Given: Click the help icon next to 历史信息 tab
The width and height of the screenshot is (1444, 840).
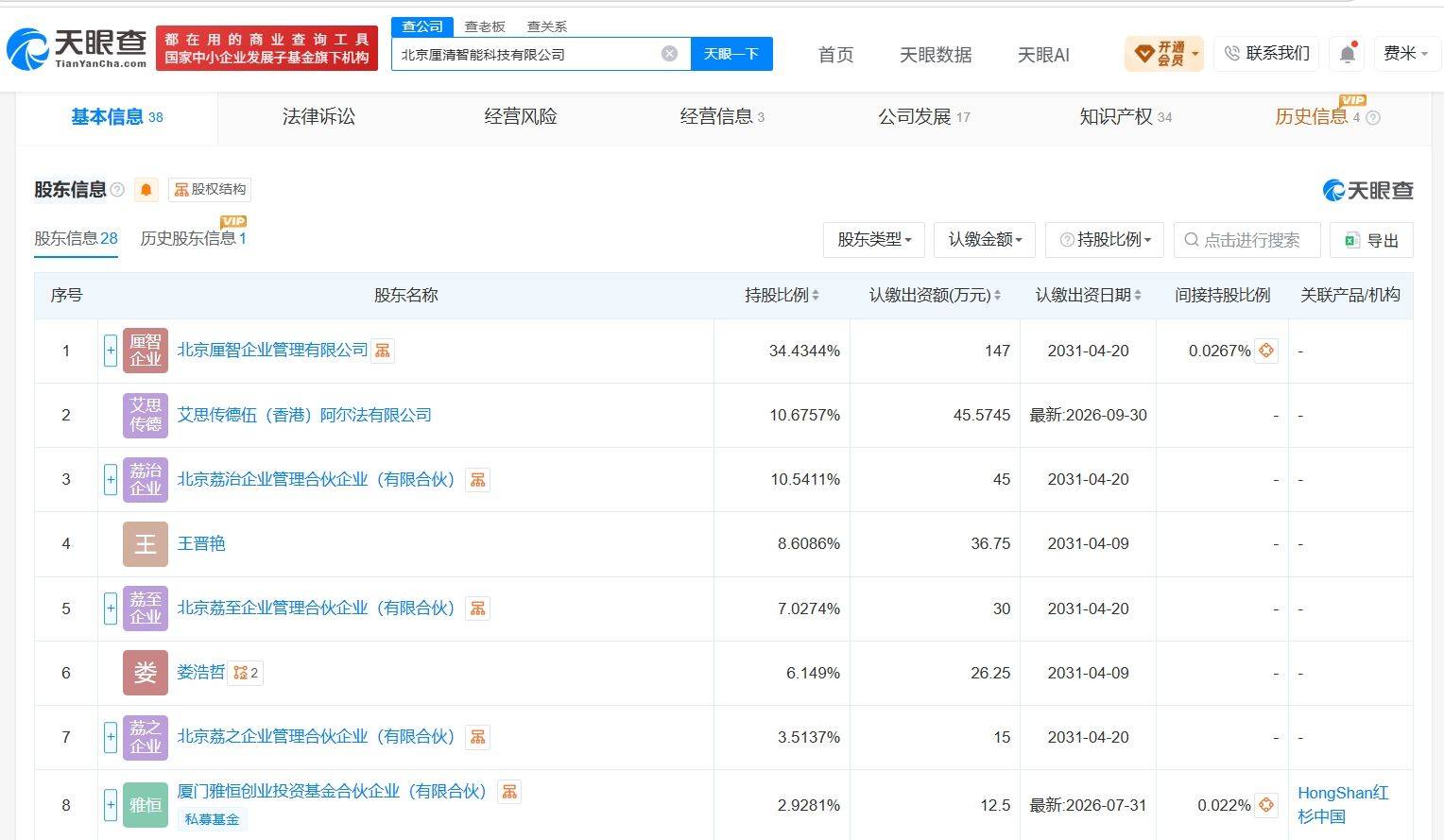Looking at the screenshot, I should coord(1373,118).
